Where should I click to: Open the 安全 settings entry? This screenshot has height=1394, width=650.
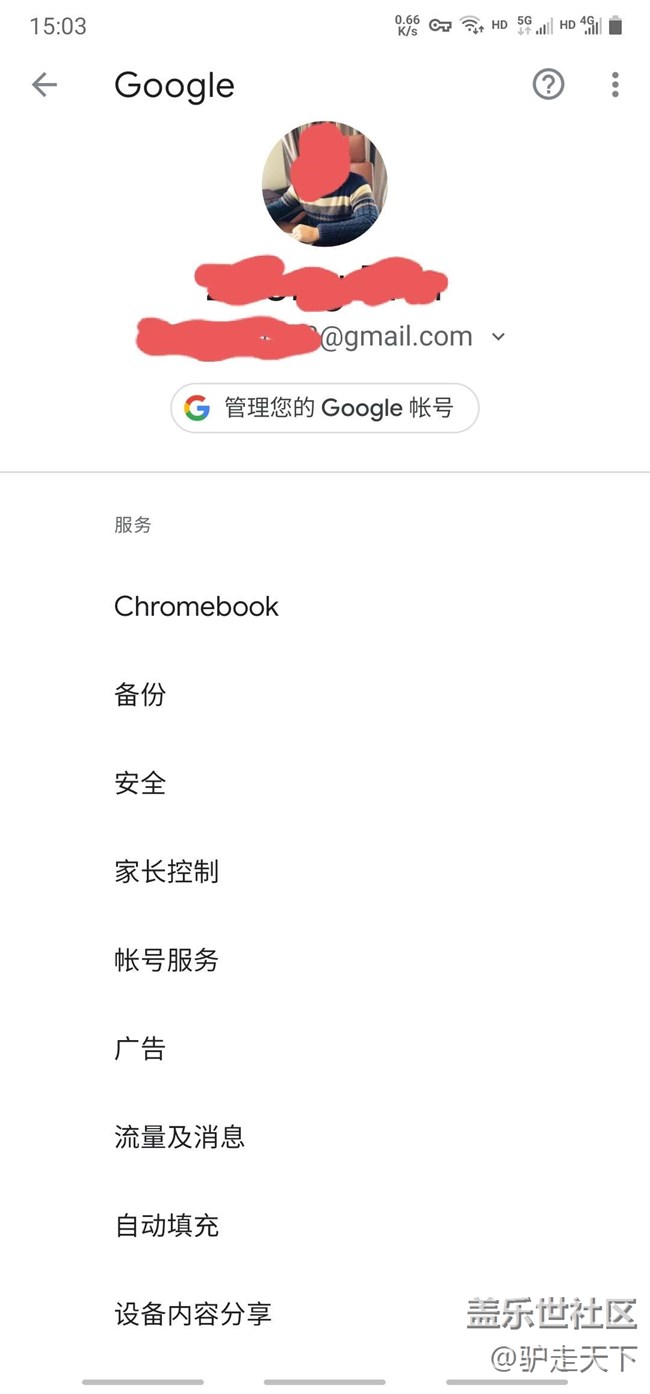pos(140,783)
